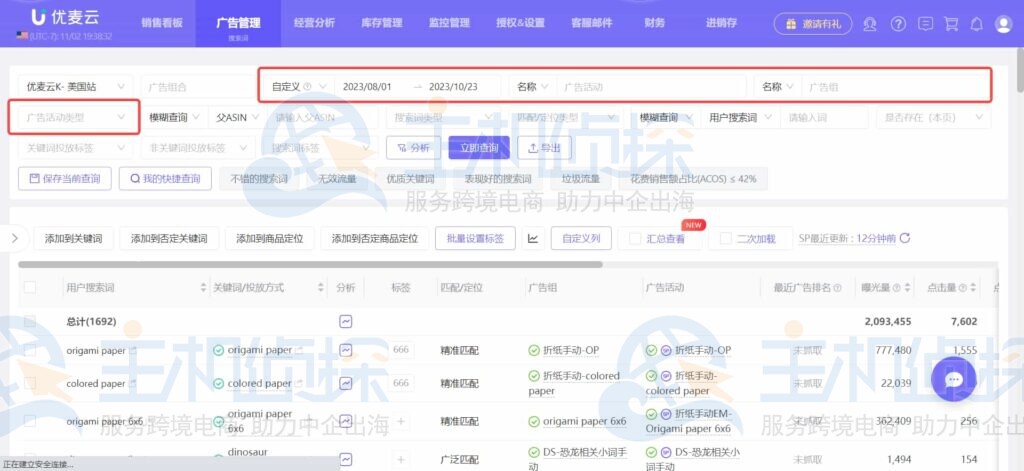Click the chart view icon beside 批量设置标签
Viewport: 1024px width, 471px height.
[x=533, y=239]
